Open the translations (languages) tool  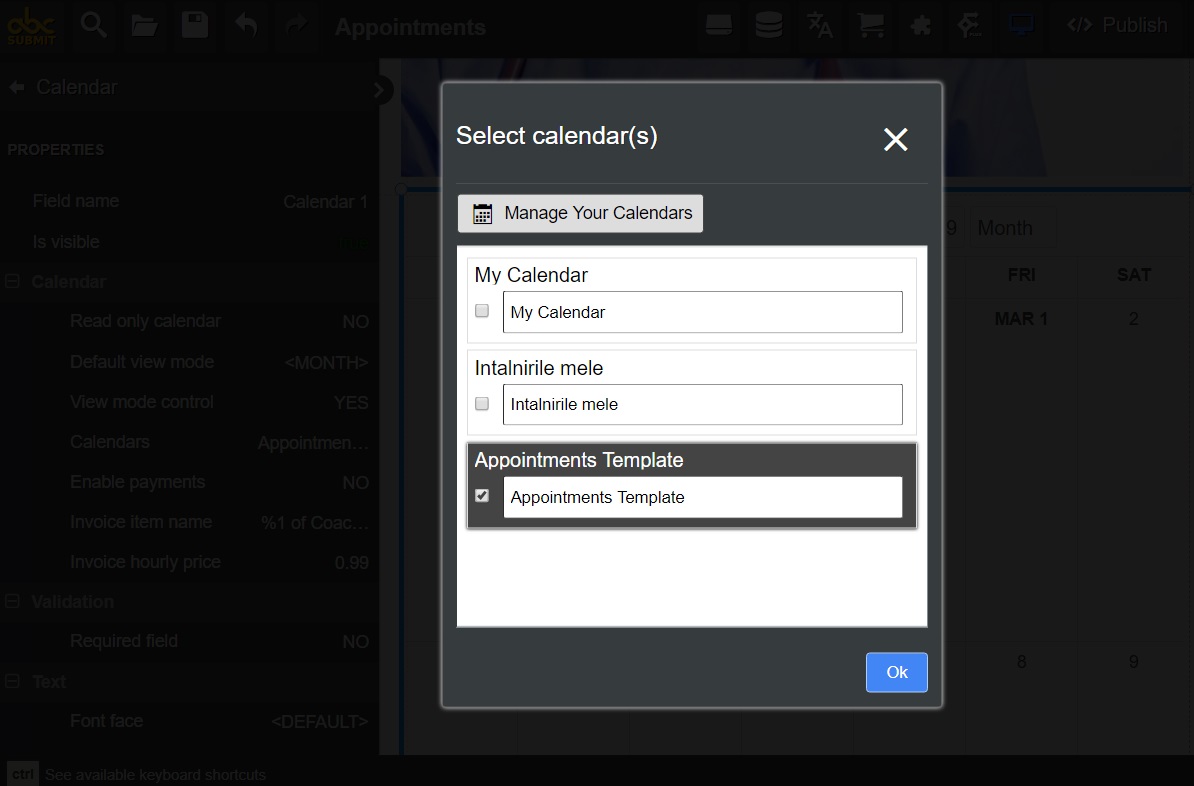pyautogui.click(x=820, y=27)
